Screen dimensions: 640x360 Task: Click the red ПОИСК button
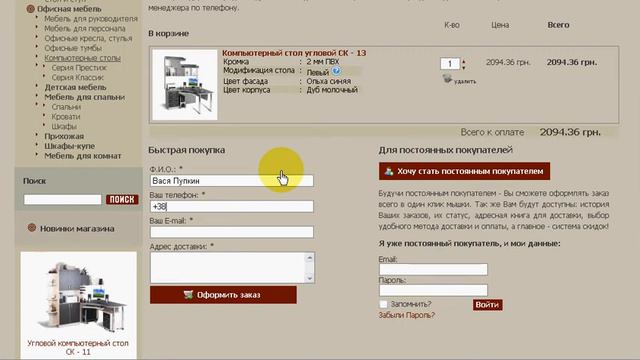tap(122, 199)
